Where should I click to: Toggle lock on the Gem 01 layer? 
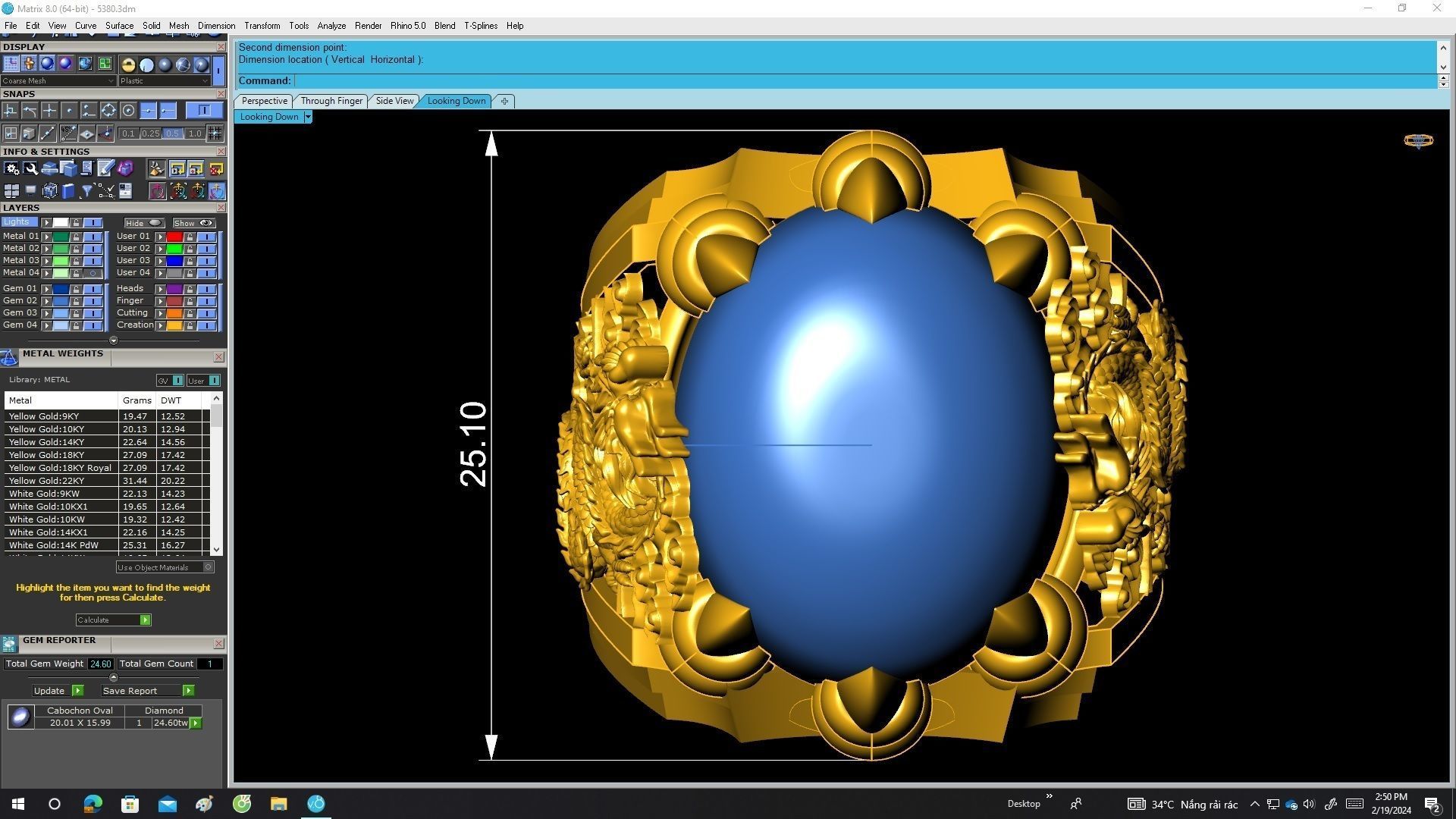pyautogui.click(x=76, y=289)
